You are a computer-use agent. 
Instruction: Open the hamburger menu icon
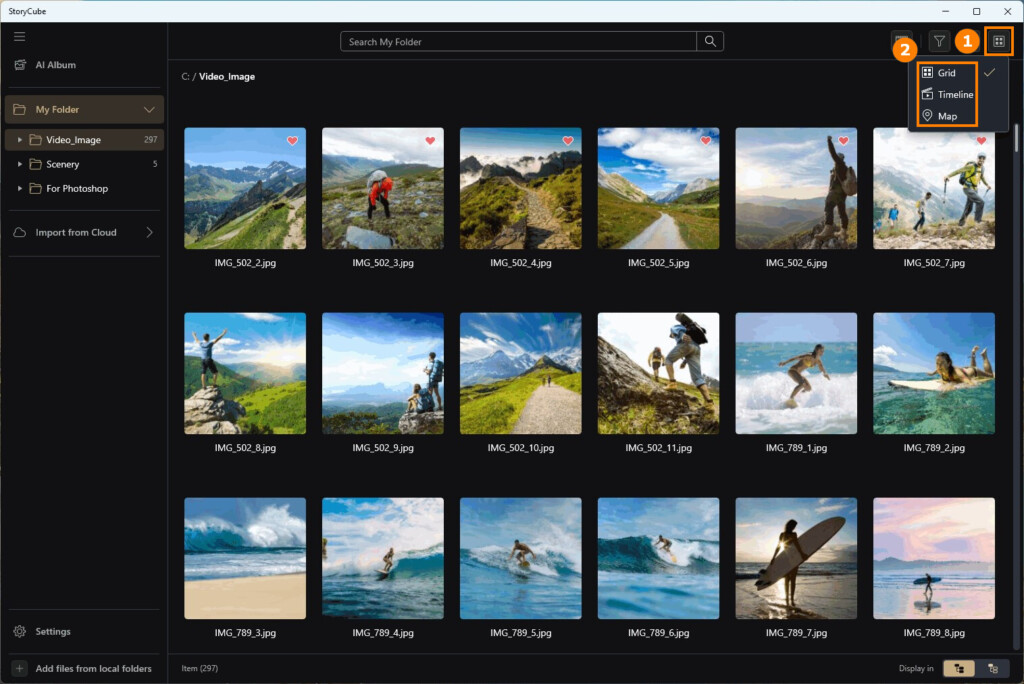20,37
